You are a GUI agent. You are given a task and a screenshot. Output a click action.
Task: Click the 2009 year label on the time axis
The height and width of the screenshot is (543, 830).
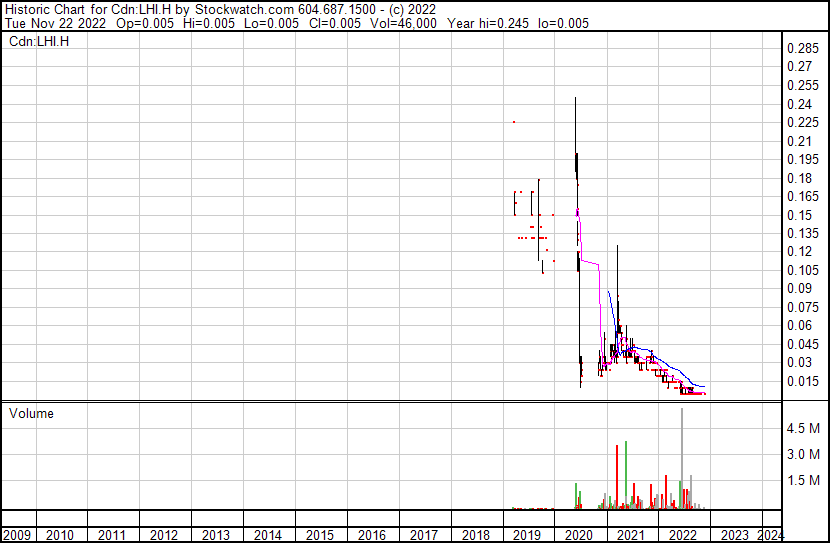point(17,535)
